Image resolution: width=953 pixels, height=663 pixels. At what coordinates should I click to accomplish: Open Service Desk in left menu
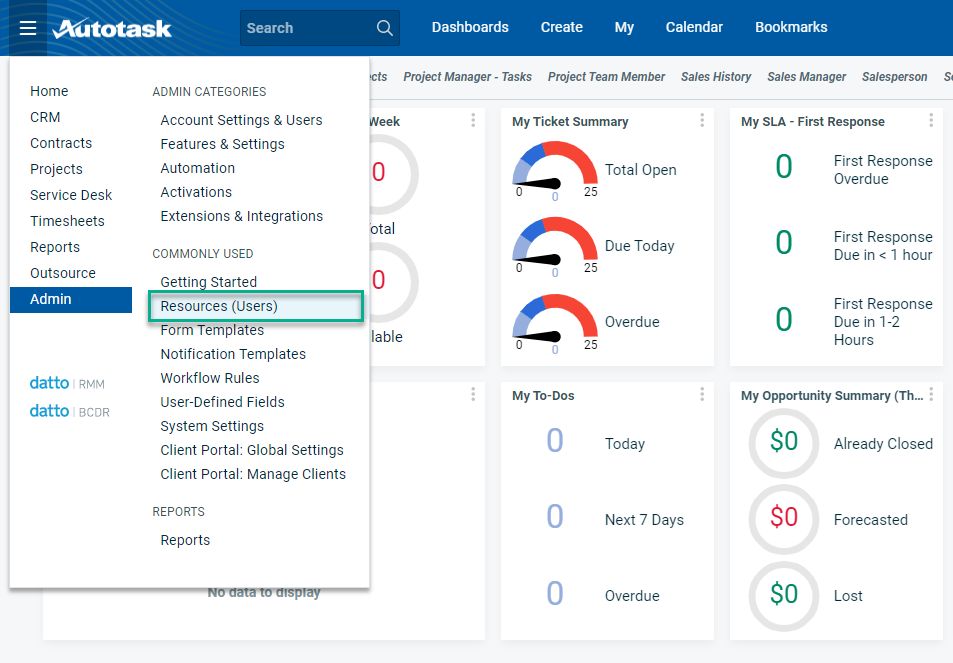coord(71,195)
